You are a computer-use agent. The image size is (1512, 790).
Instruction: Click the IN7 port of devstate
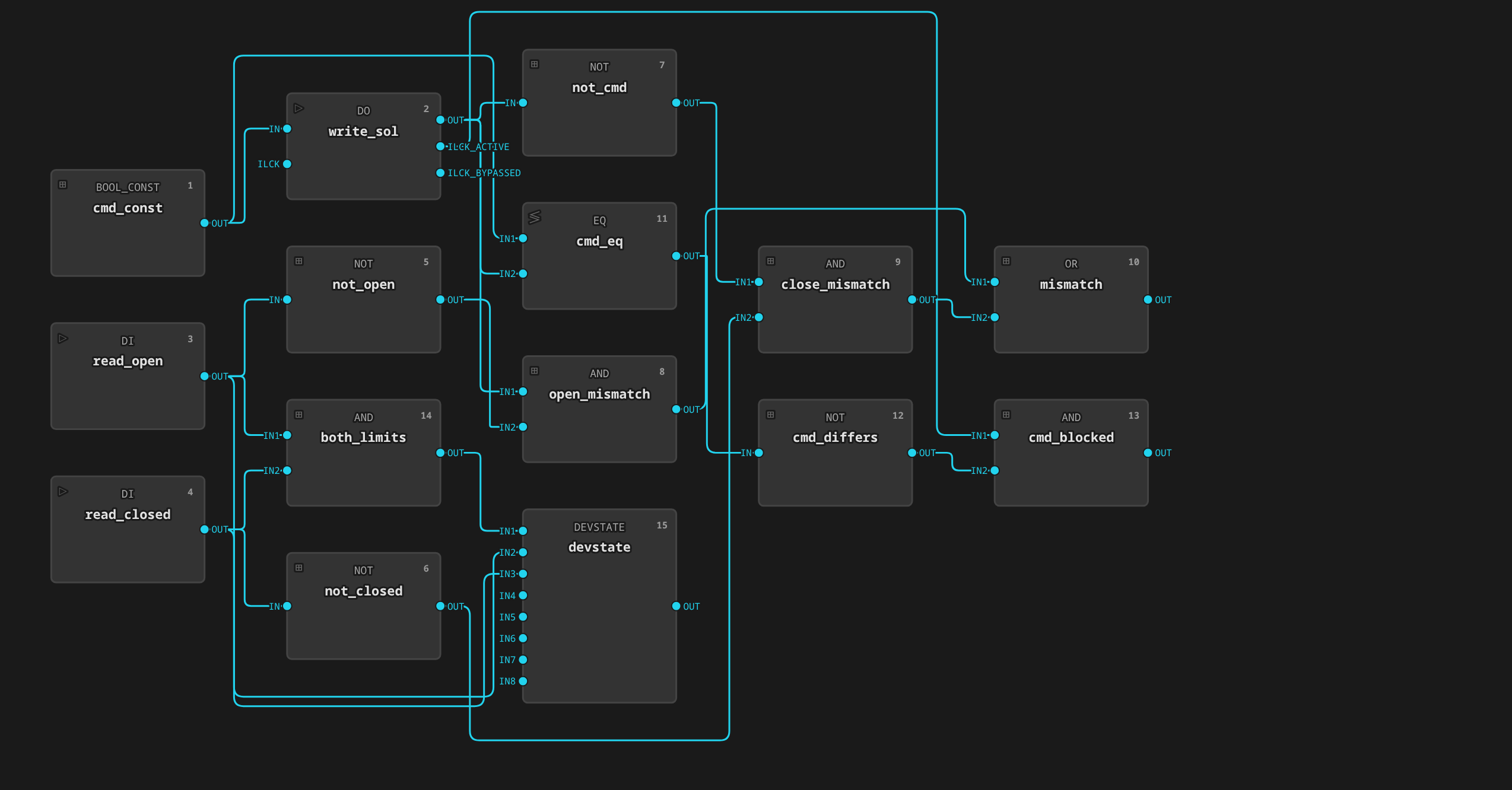523,660
